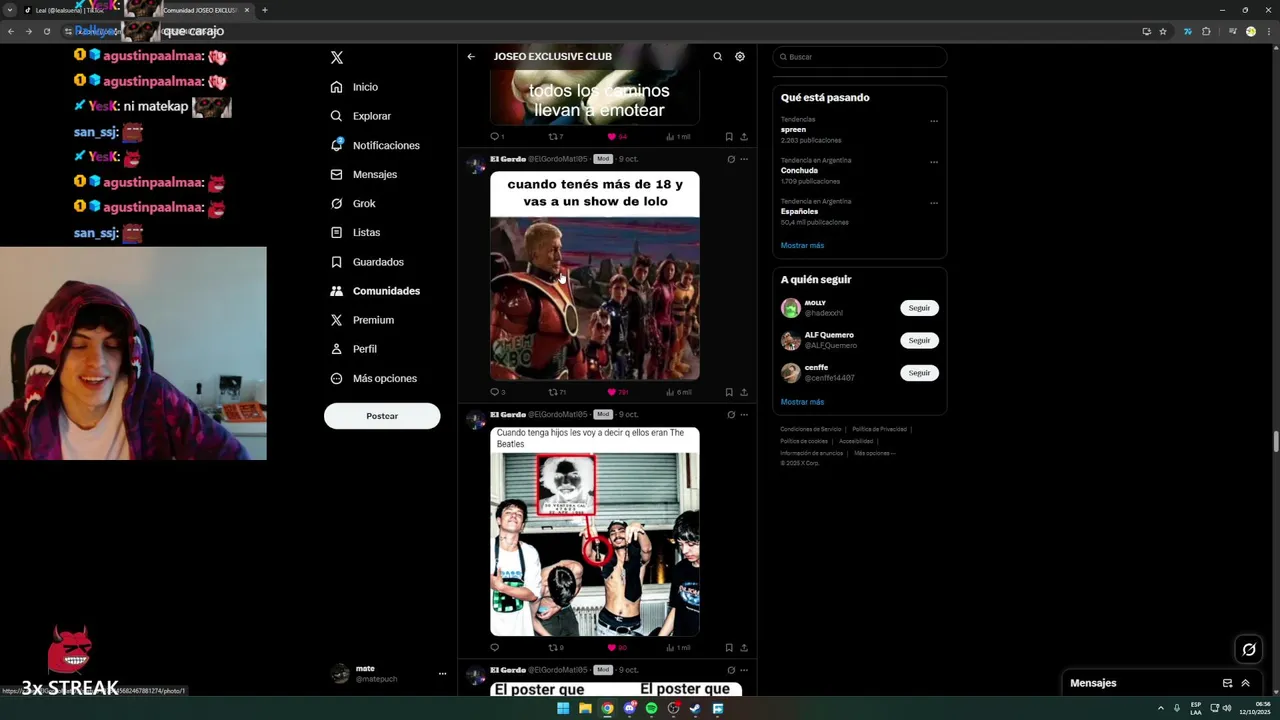The height and width of the screenshot is (720, 1280).
Task: Reload the page in browser
Action: pyautogui.click(x=46, y=31)
